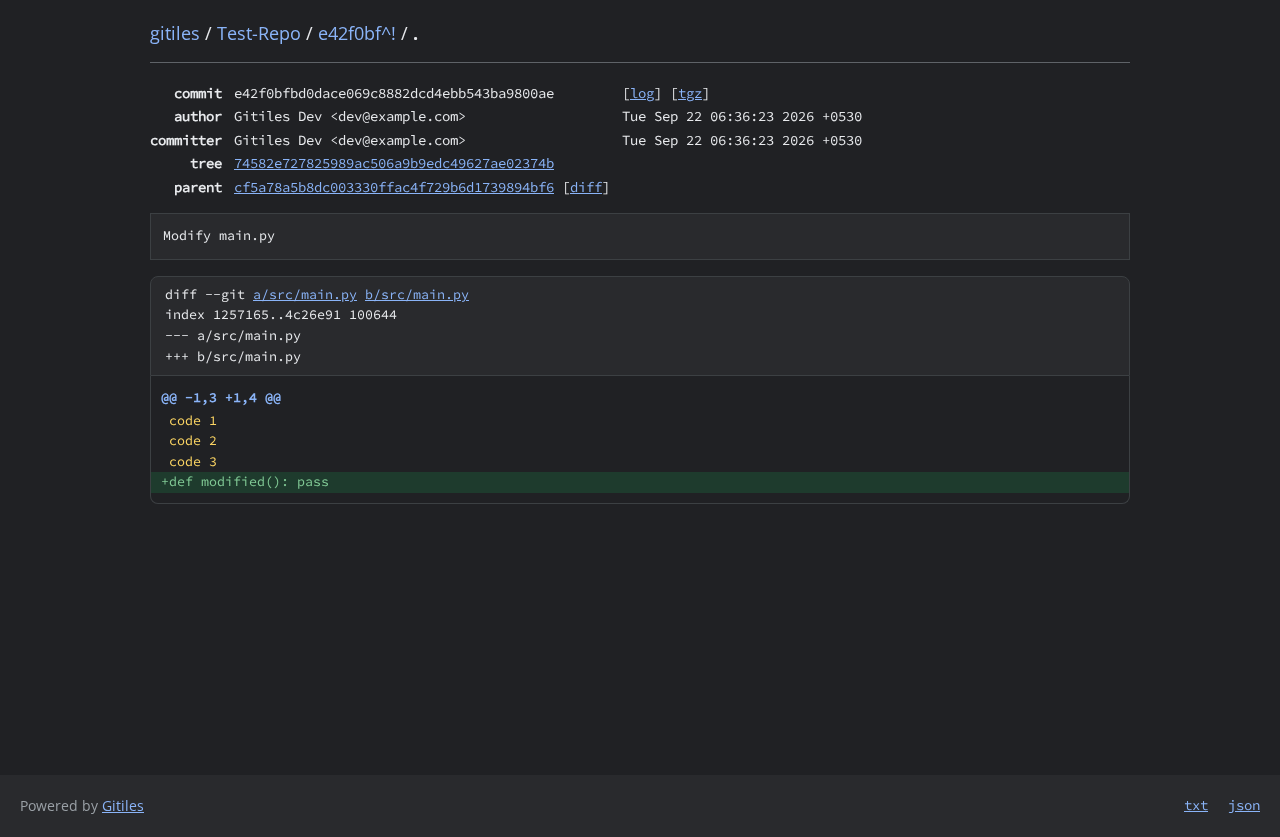Click the index 1257165..4c26e91 line
1280x837 pixels.
point(281,315)
